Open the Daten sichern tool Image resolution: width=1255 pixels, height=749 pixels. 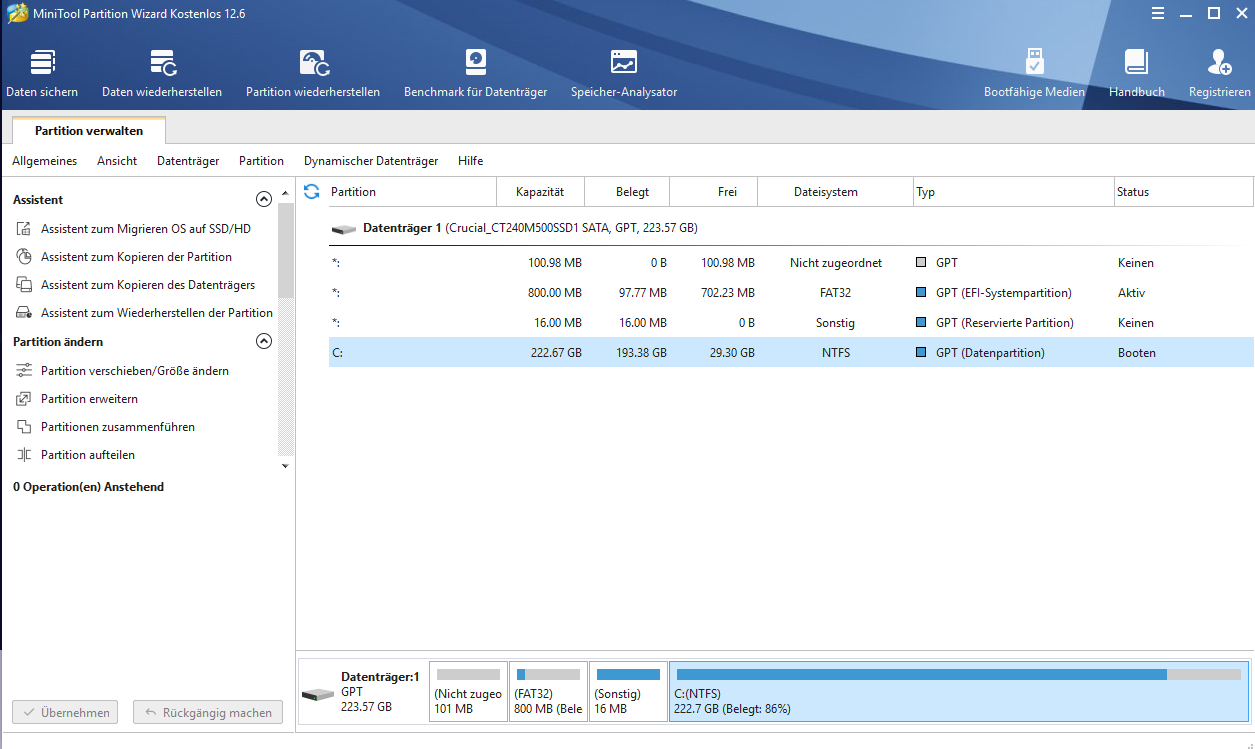pyautogui.click(x=42, y=73)
